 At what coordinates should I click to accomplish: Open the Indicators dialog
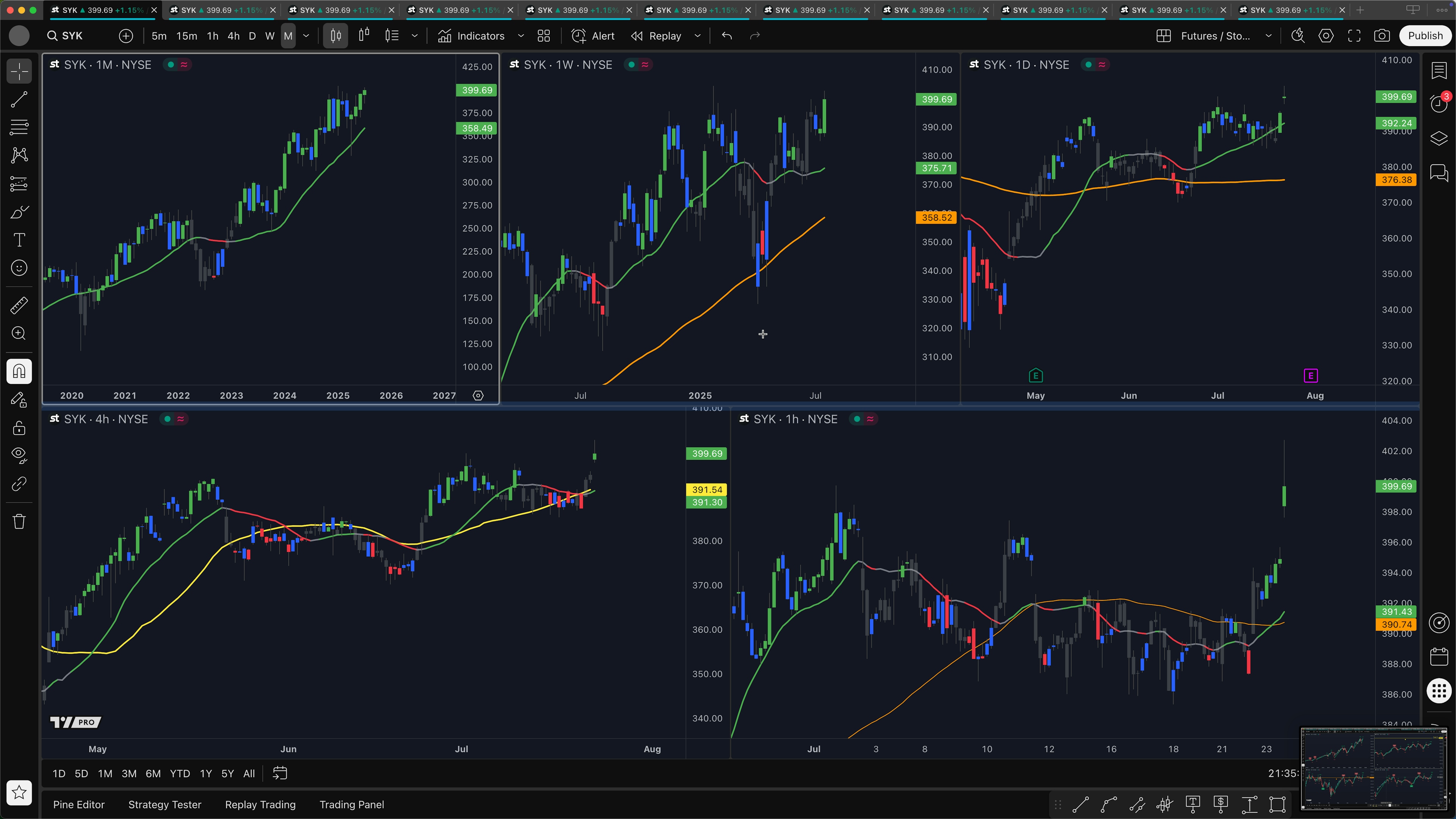click(x=471, y=36)
